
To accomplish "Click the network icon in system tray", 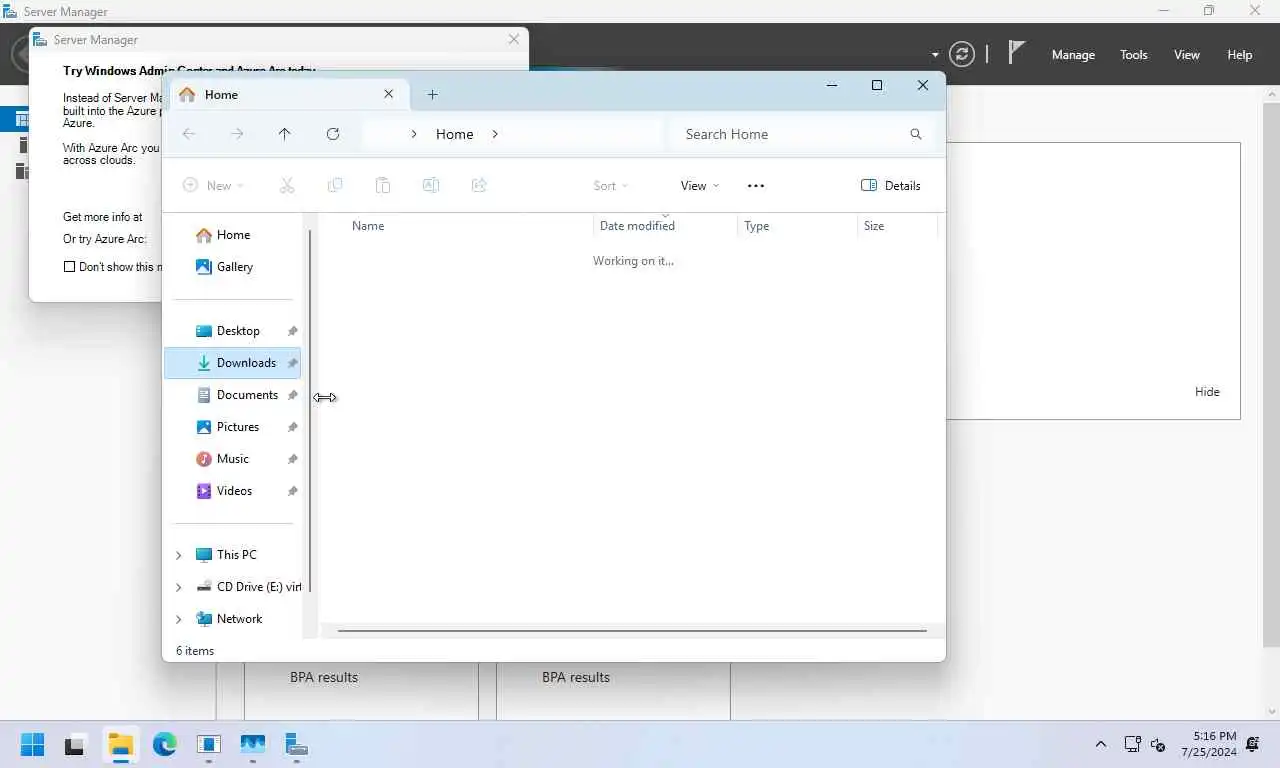I will (1132, 744).
